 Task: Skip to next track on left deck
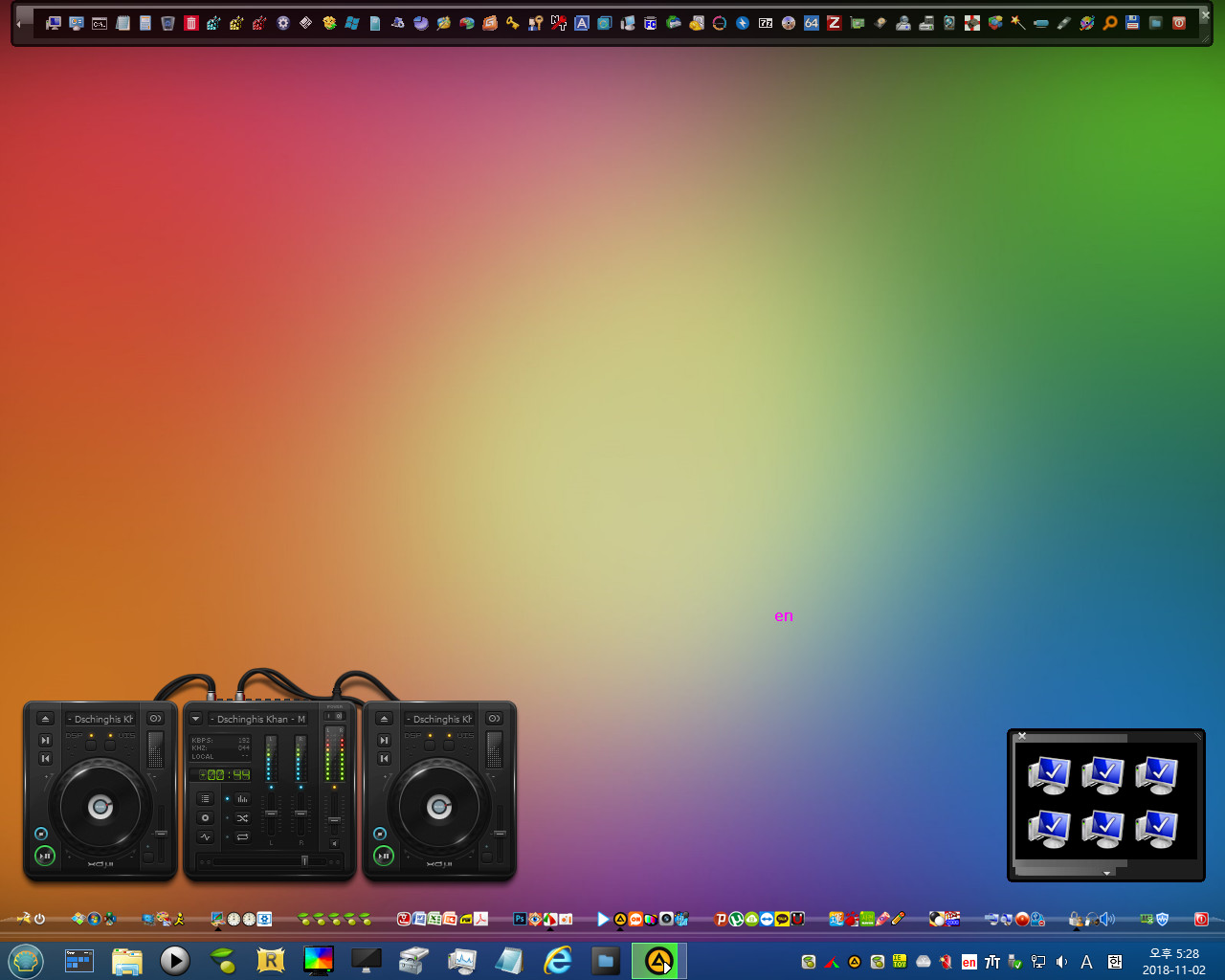click(x=44, y=740)
